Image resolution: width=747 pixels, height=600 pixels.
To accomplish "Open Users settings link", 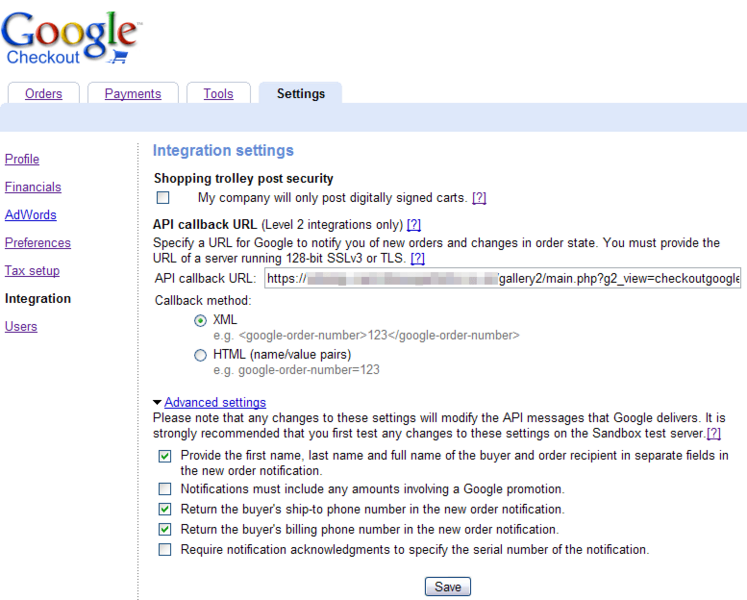I will click(21, 326).
